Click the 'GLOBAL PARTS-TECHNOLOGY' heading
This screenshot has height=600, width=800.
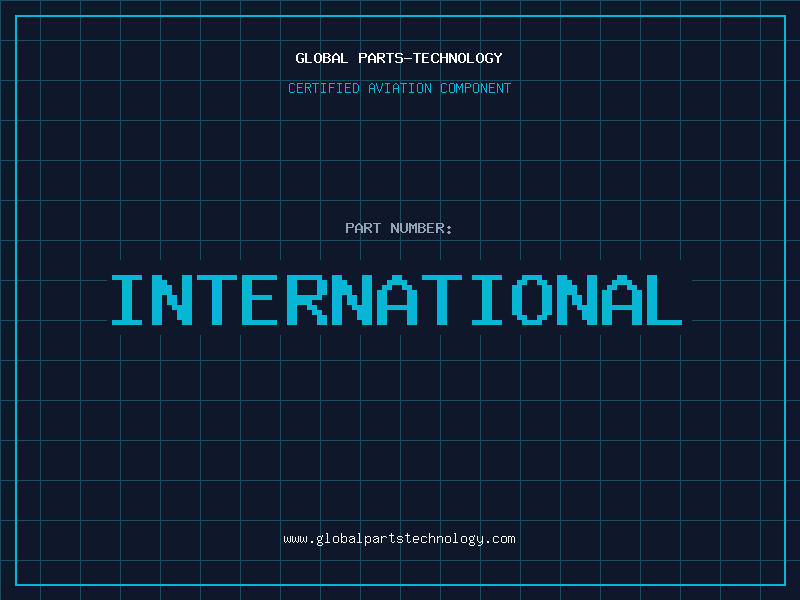point(399,58)
